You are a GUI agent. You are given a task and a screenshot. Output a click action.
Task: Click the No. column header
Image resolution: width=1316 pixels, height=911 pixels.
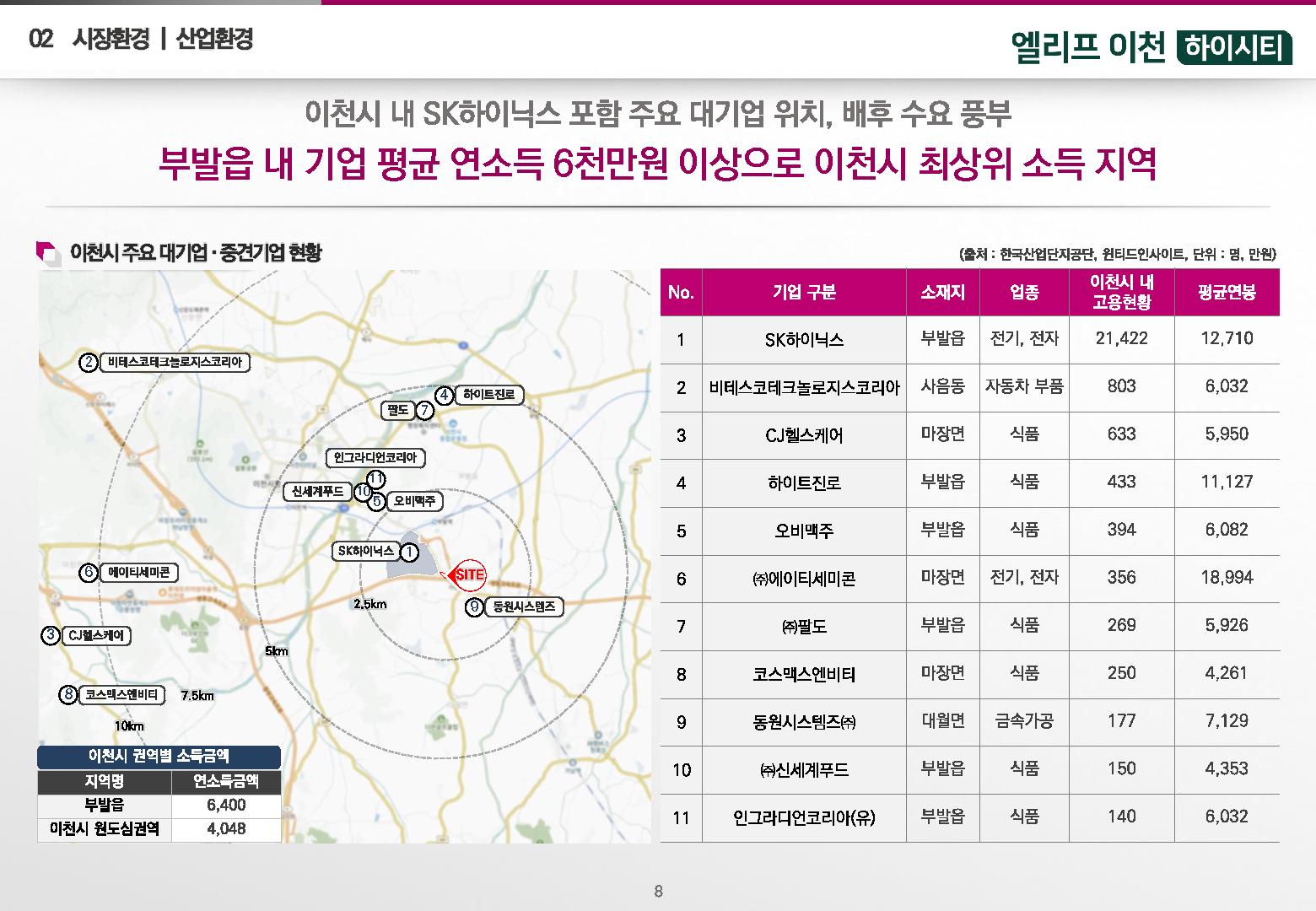point(681,292)
